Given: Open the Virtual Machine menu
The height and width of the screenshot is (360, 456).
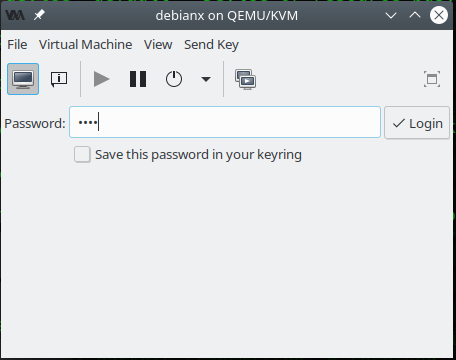Looking at the screenshot, I should pyautogui.click(x=86, y=45).
